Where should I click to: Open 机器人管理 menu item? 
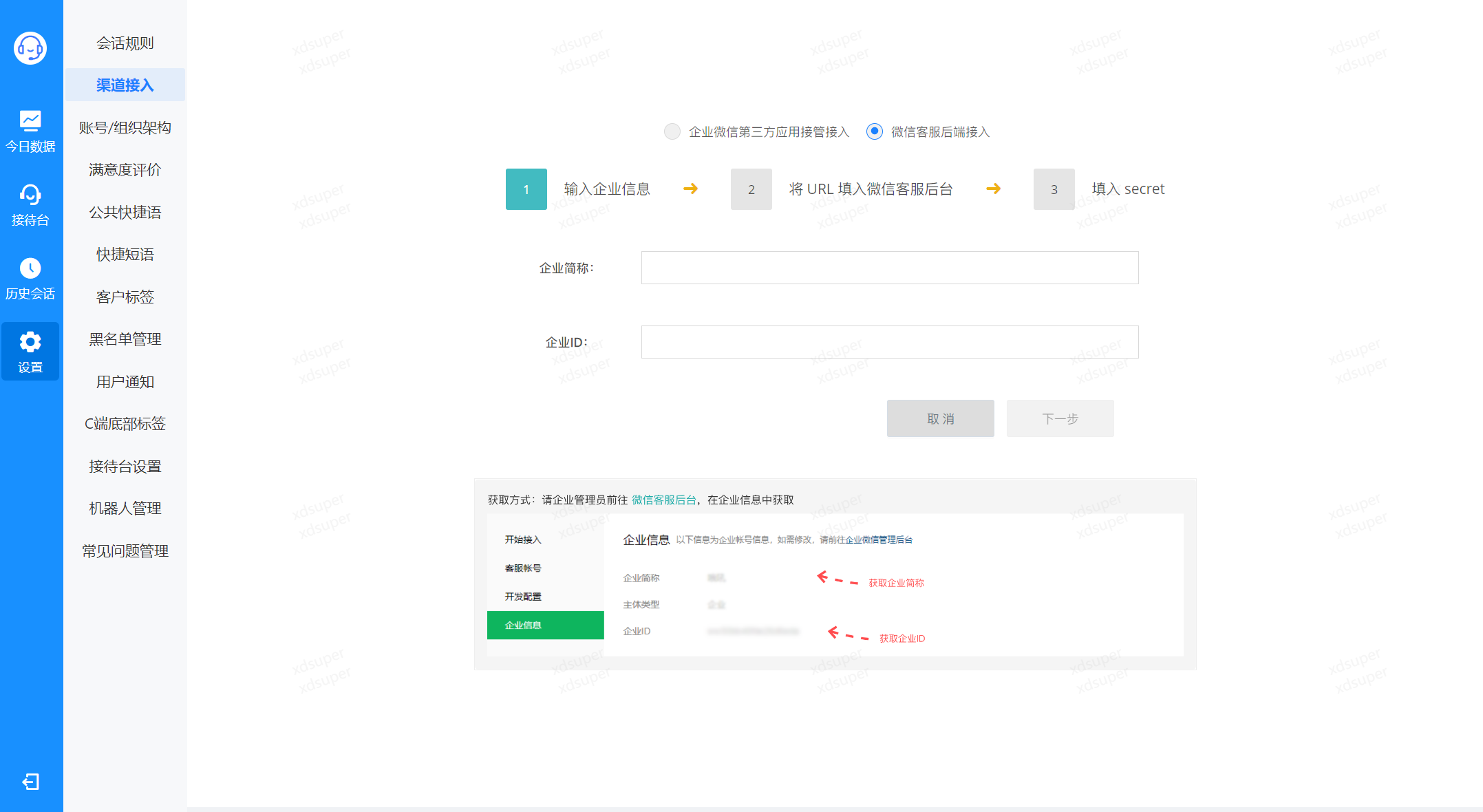pyautogui.click(x=125, y=508)
